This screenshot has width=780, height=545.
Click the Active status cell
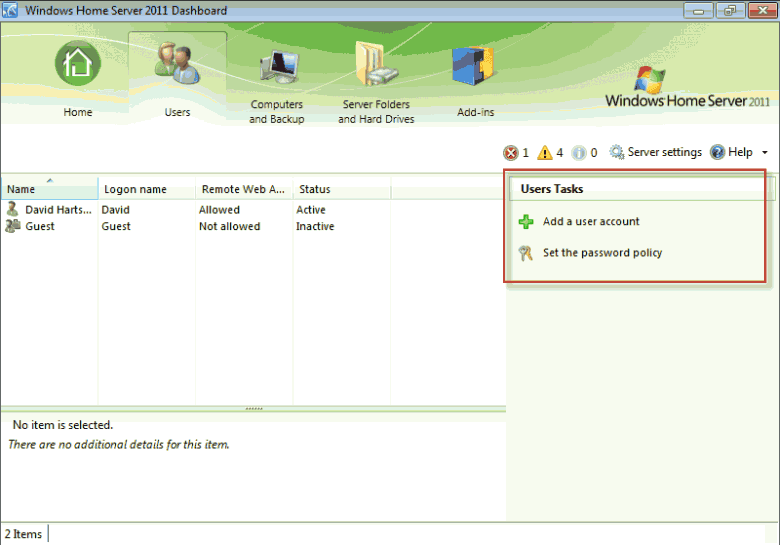click(x=311, y=210)
